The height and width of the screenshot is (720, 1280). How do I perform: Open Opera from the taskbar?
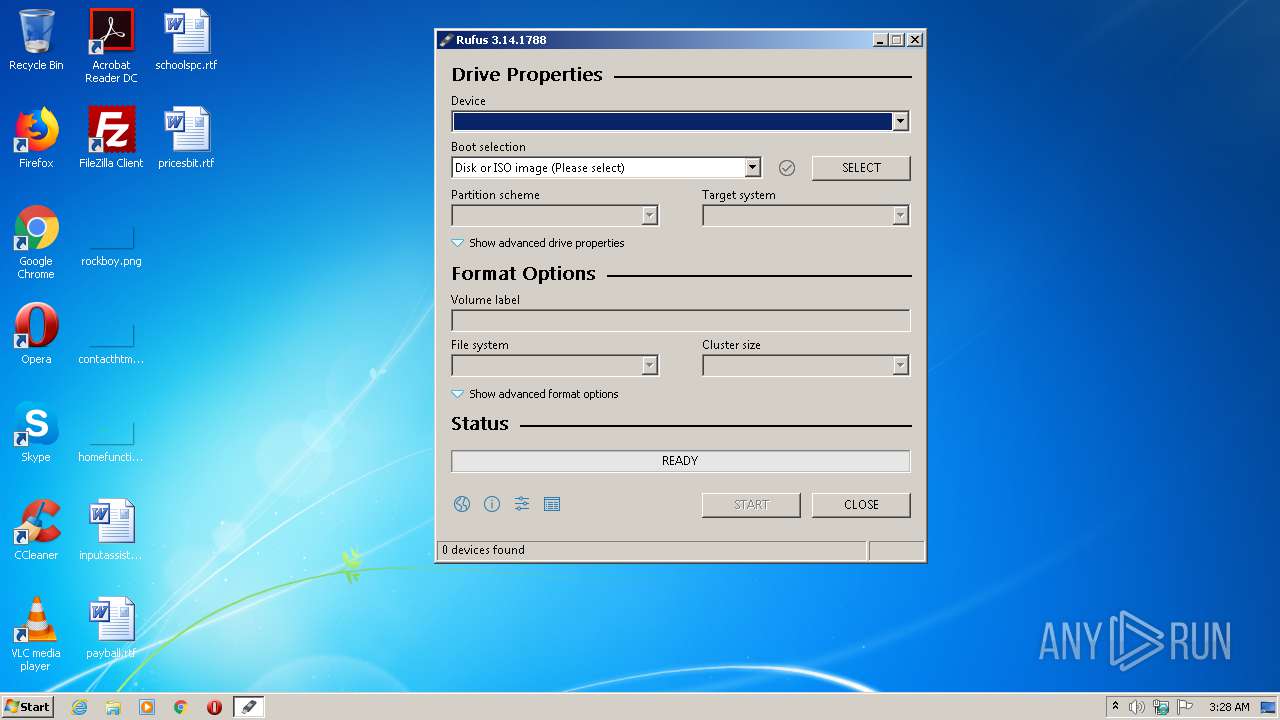click(214, 707)
